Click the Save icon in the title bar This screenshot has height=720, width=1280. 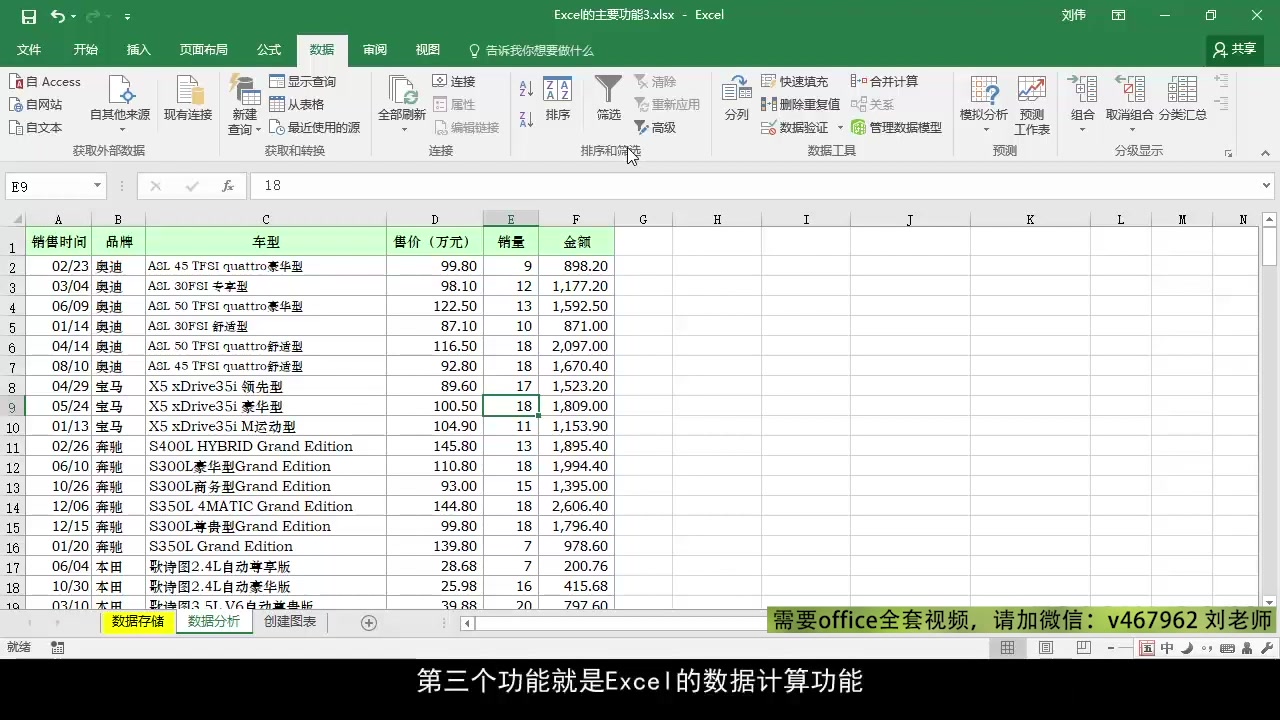click(x=28, y=16)
